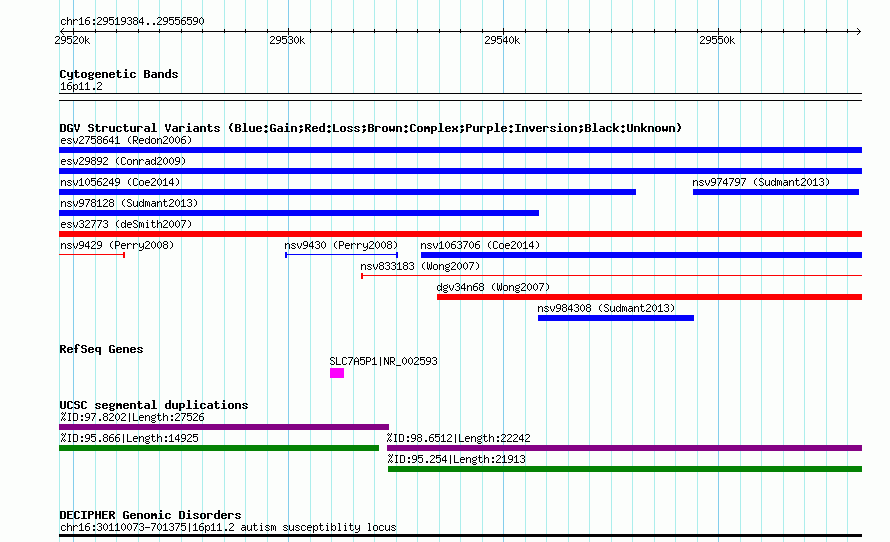This screenshot has height=542, width=890.
Task: Click the nsv984308 (Sudmant2013) label text
Action: pyautogui.click(x=606, y=308)
